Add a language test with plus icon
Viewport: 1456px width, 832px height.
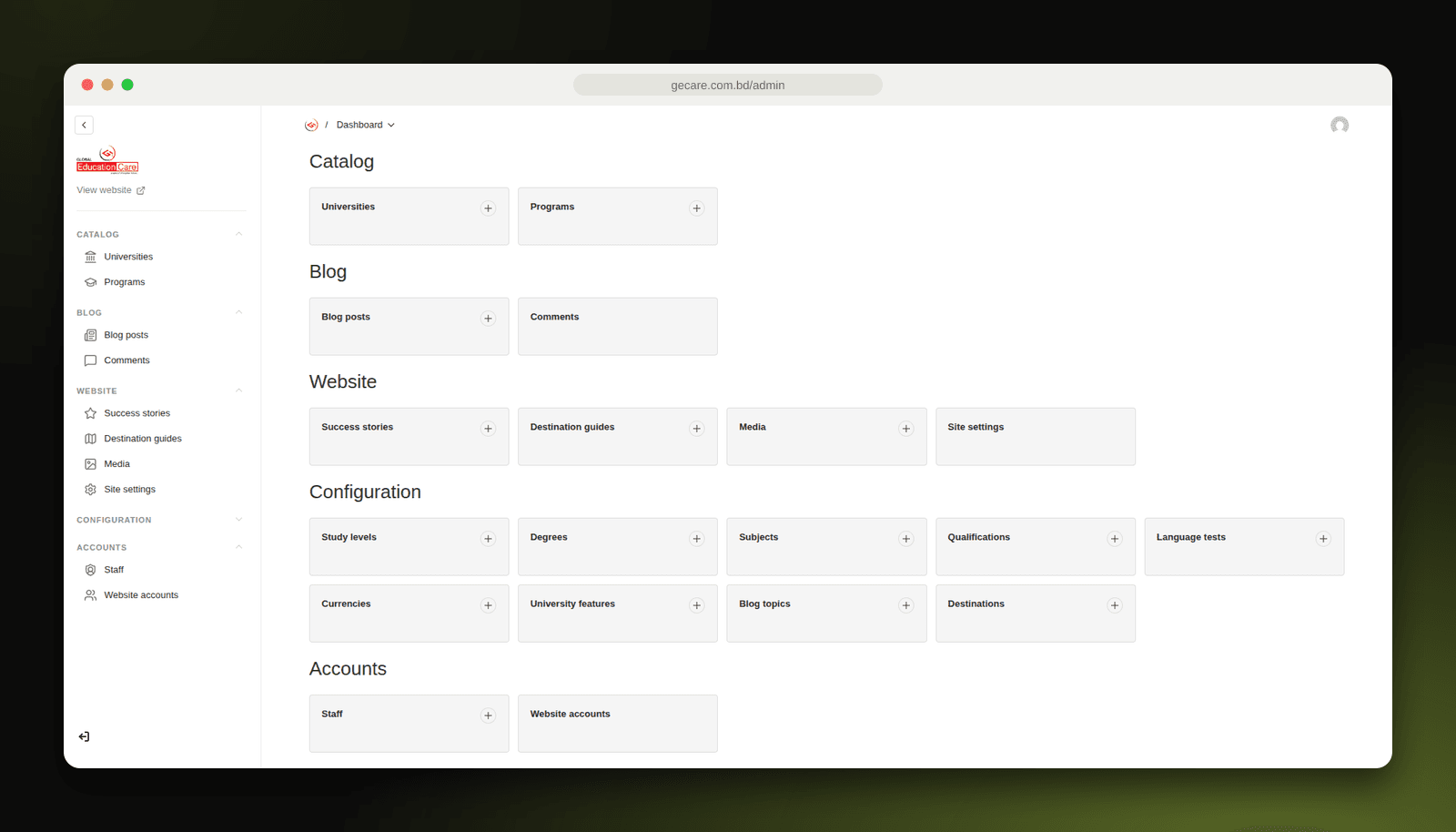[x=1323, y=539]
